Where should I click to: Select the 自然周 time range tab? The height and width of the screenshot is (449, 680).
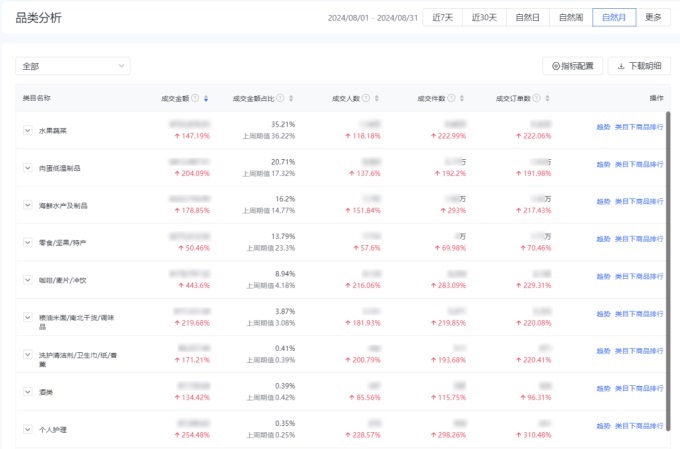pyautogui.click(x=570, y=17)
